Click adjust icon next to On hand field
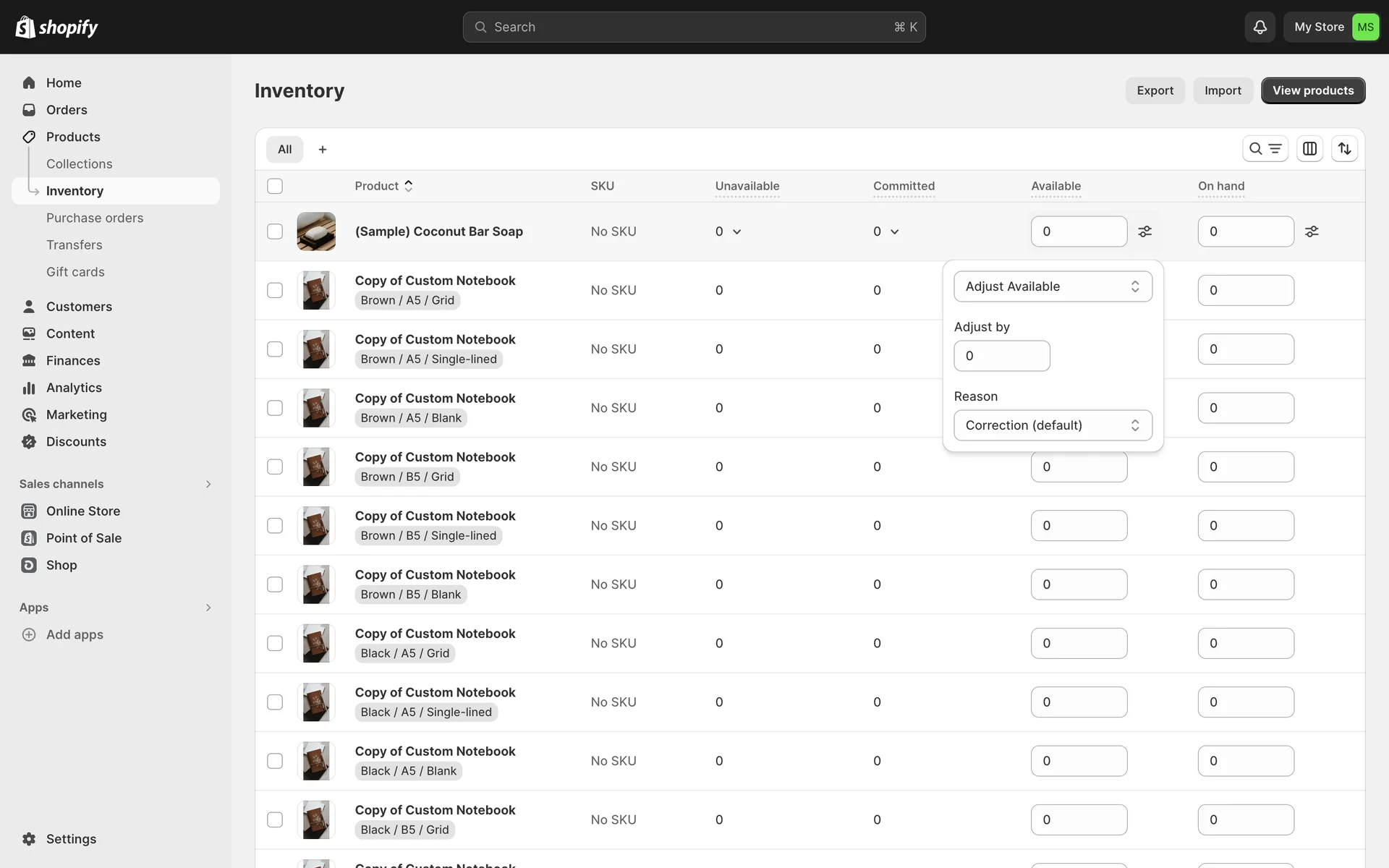 [x=1311, y=231]
